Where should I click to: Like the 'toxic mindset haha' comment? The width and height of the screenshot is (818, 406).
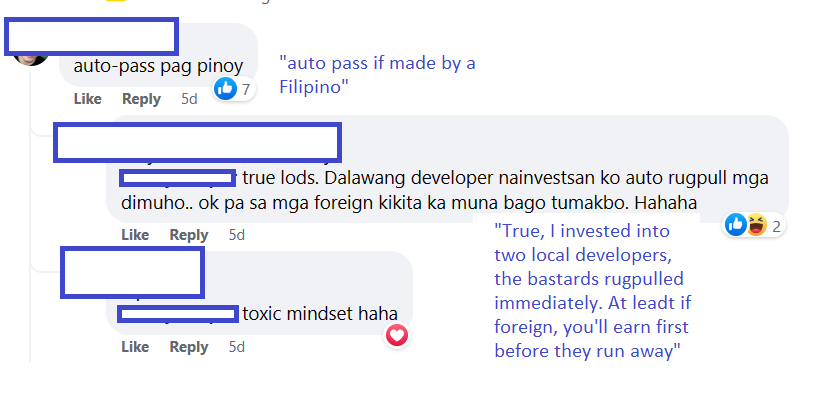[135, 347]
